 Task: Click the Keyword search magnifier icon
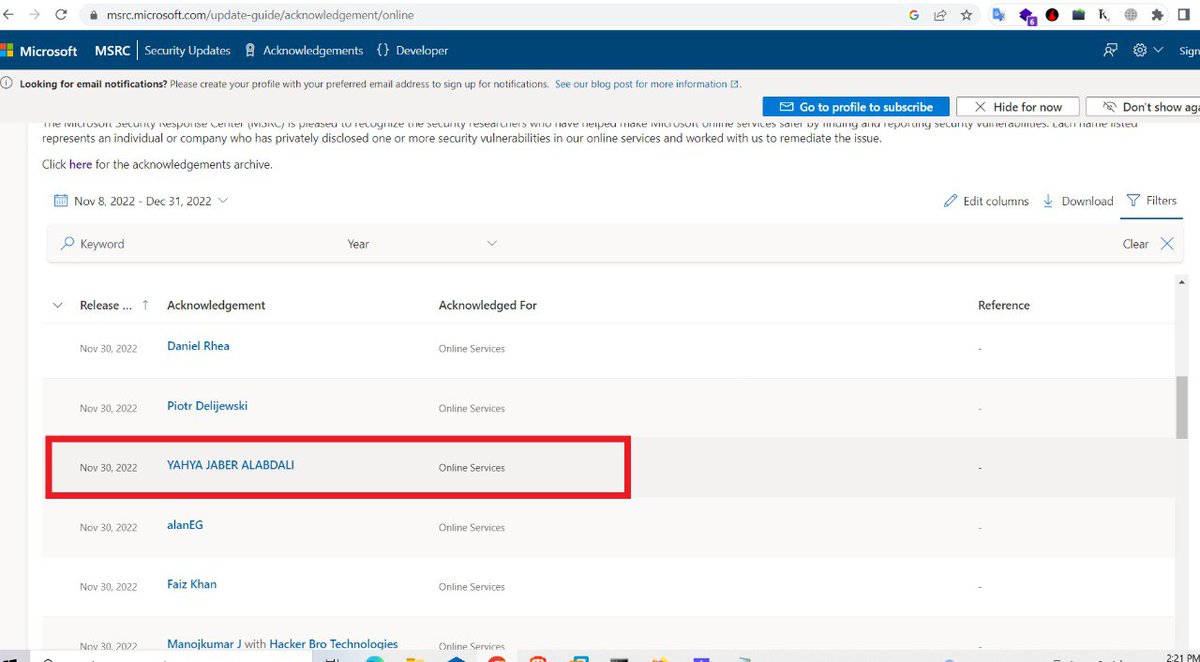68,244
